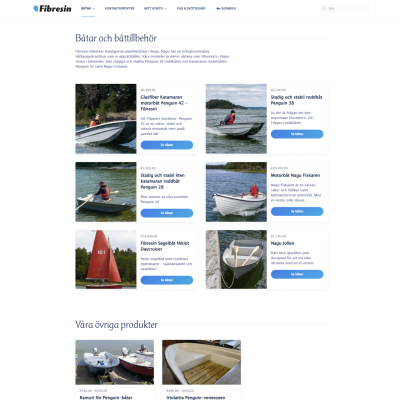Expand the Mitt konto dropdown
This screenshot has width=400, height=400.
tap(155, 8)
